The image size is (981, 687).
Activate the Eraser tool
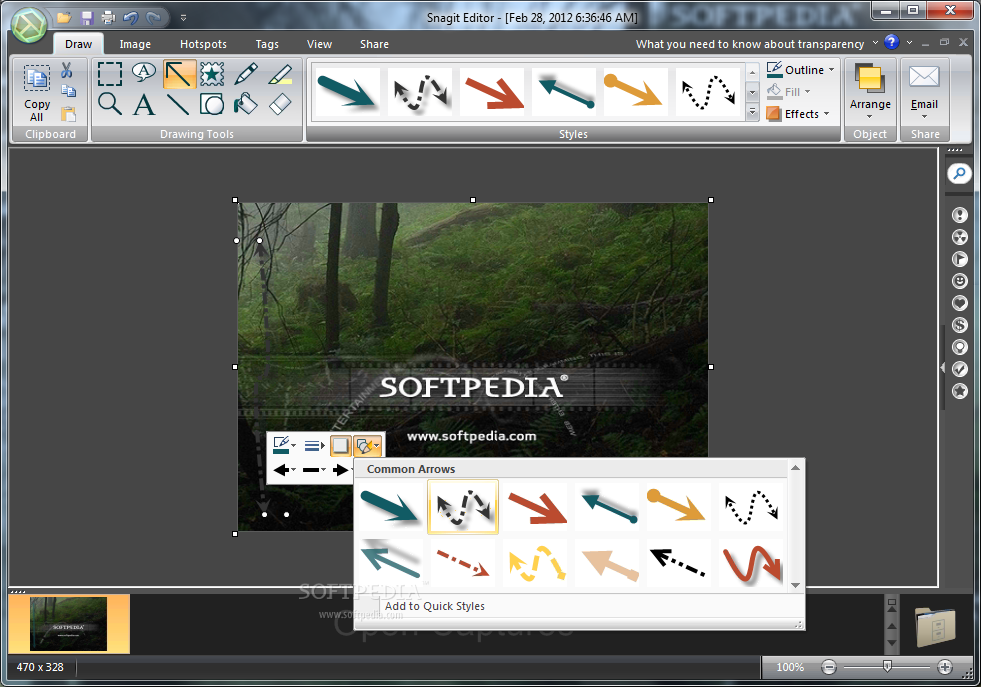(x=280, y=104)
